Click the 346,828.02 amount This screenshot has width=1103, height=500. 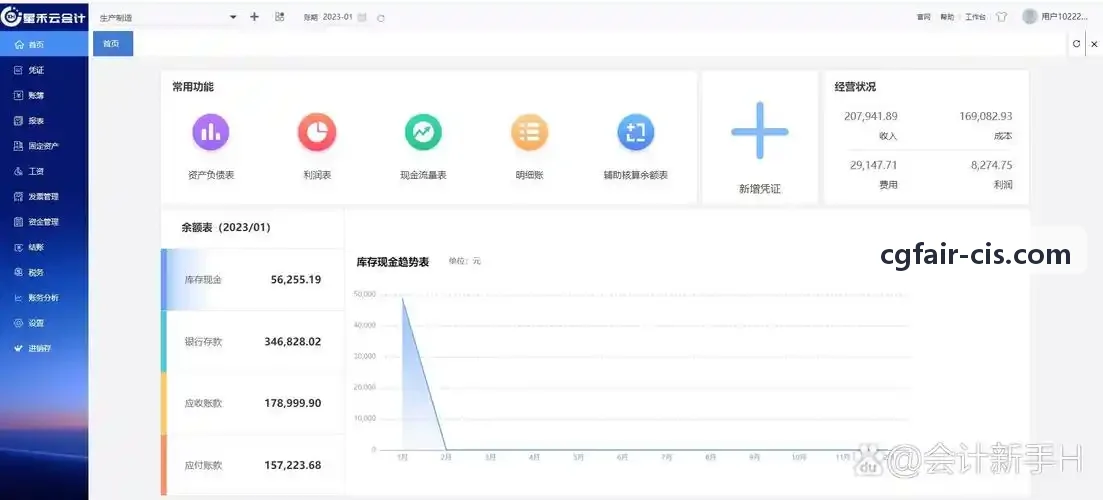point(293,341)
